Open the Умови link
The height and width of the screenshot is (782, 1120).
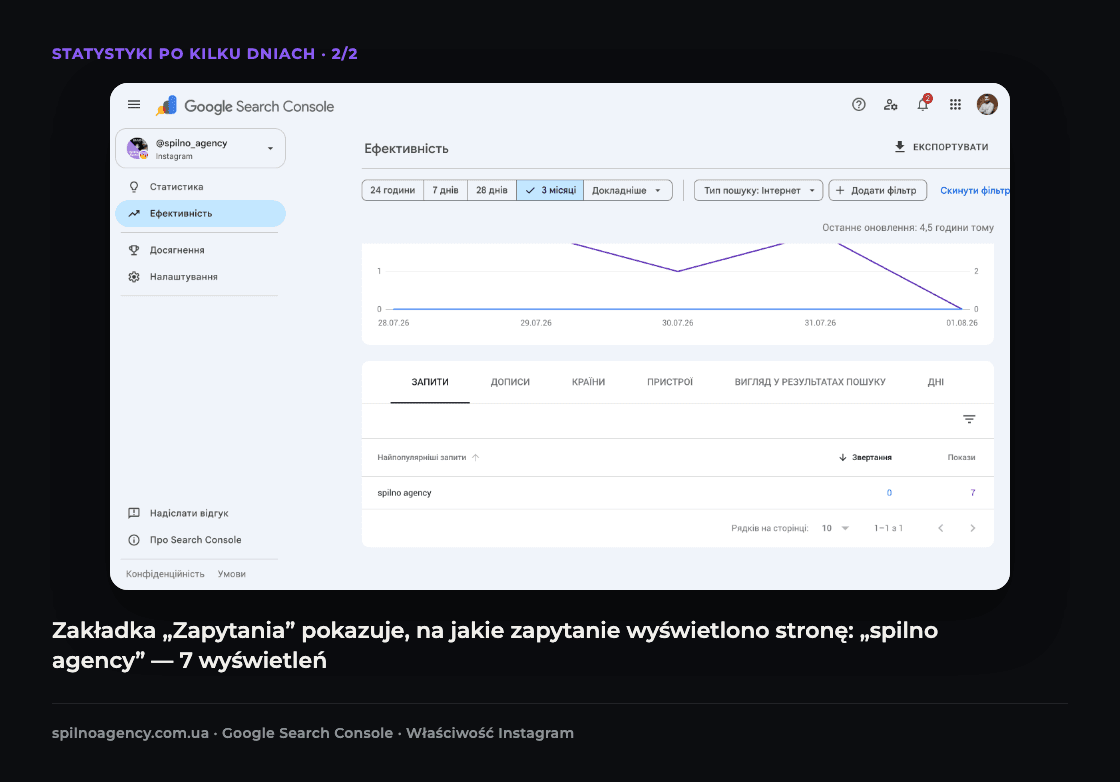[231, 573]
